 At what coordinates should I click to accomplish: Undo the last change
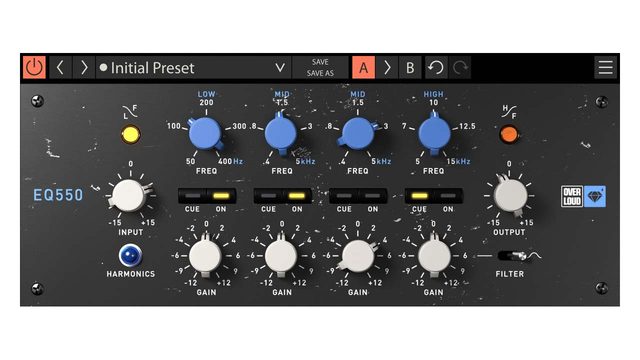click(436, 67)
